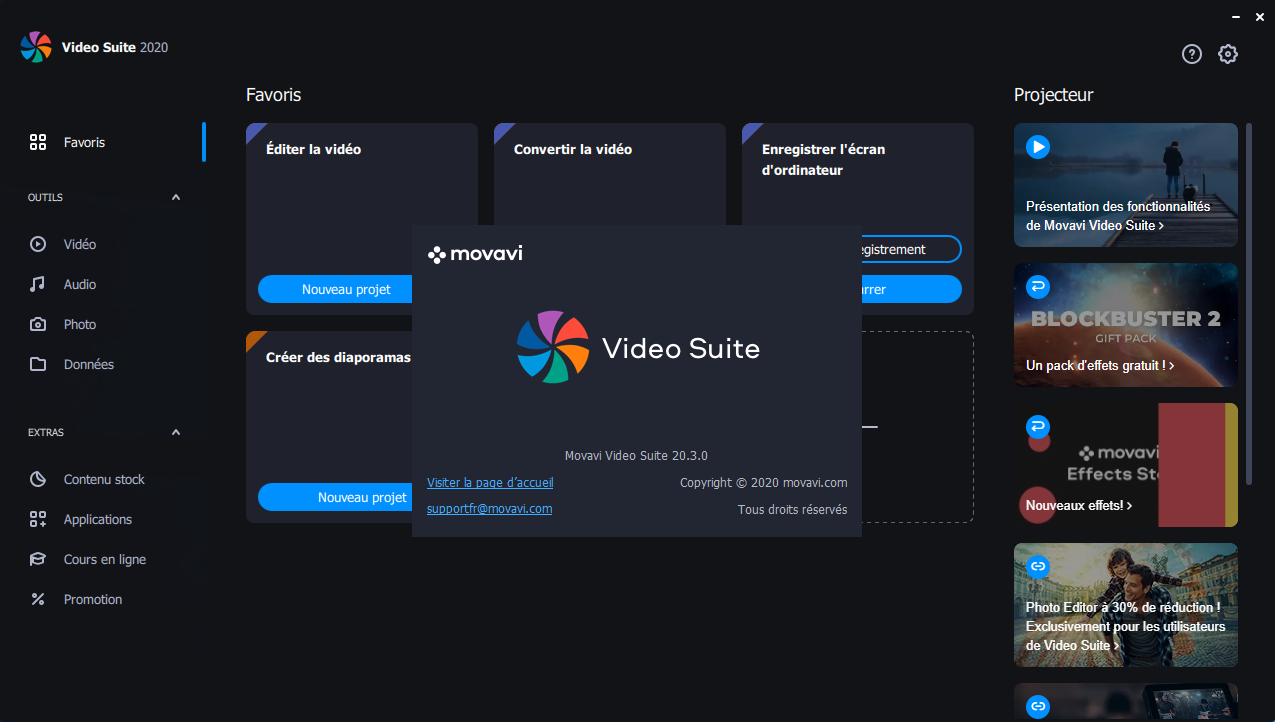This screenshot has width=1275, height=722.
Task: Click Movavi Video Suite 20.3.0 version text
Action: click(x=636, y=456)
